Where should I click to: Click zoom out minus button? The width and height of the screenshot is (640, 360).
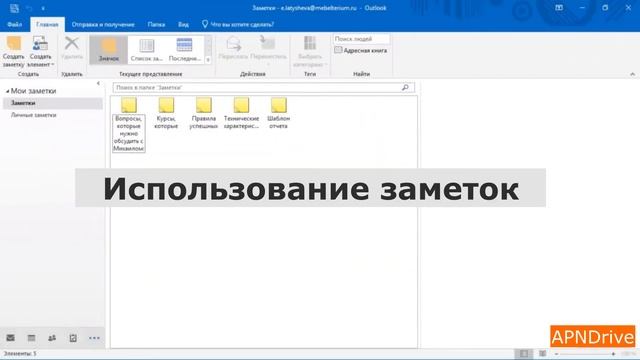pyautogui.click(x=556, y=354)
